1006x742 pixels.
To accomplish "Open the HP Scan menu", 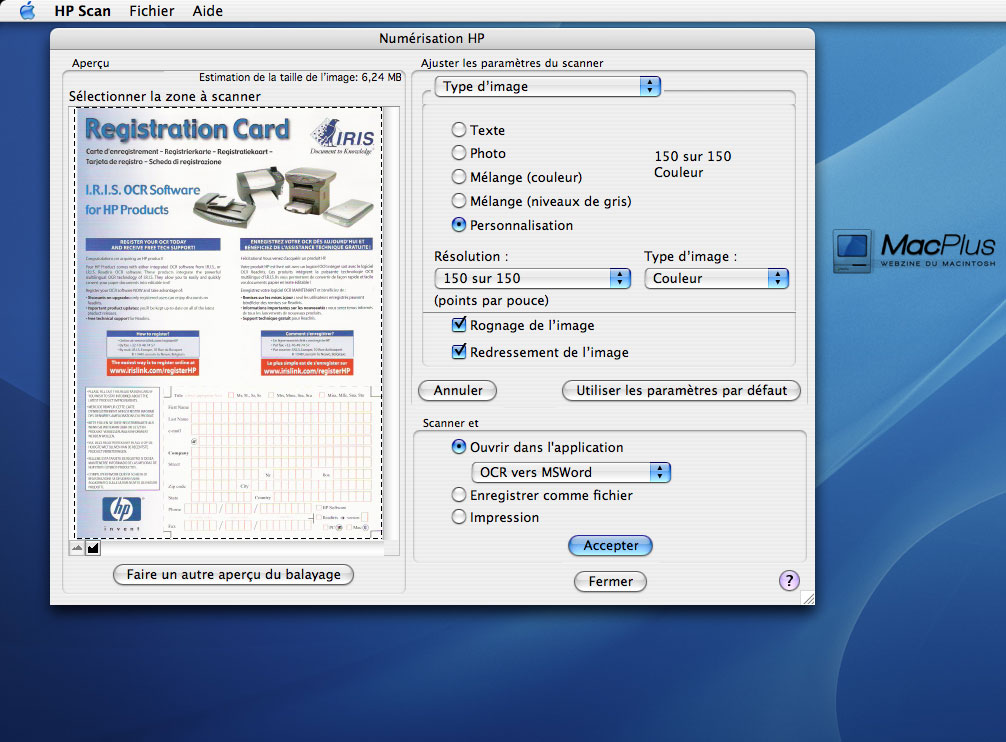I will (82, 11).
